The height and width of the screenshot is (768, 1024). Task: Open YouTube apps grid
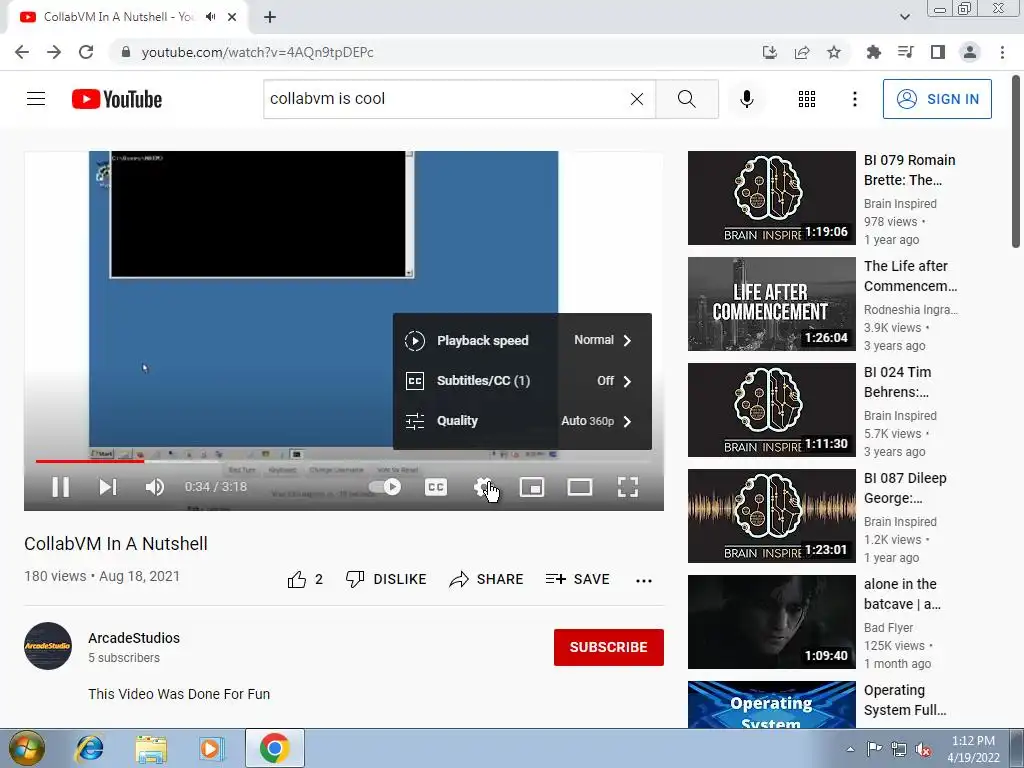click(807, 99)
